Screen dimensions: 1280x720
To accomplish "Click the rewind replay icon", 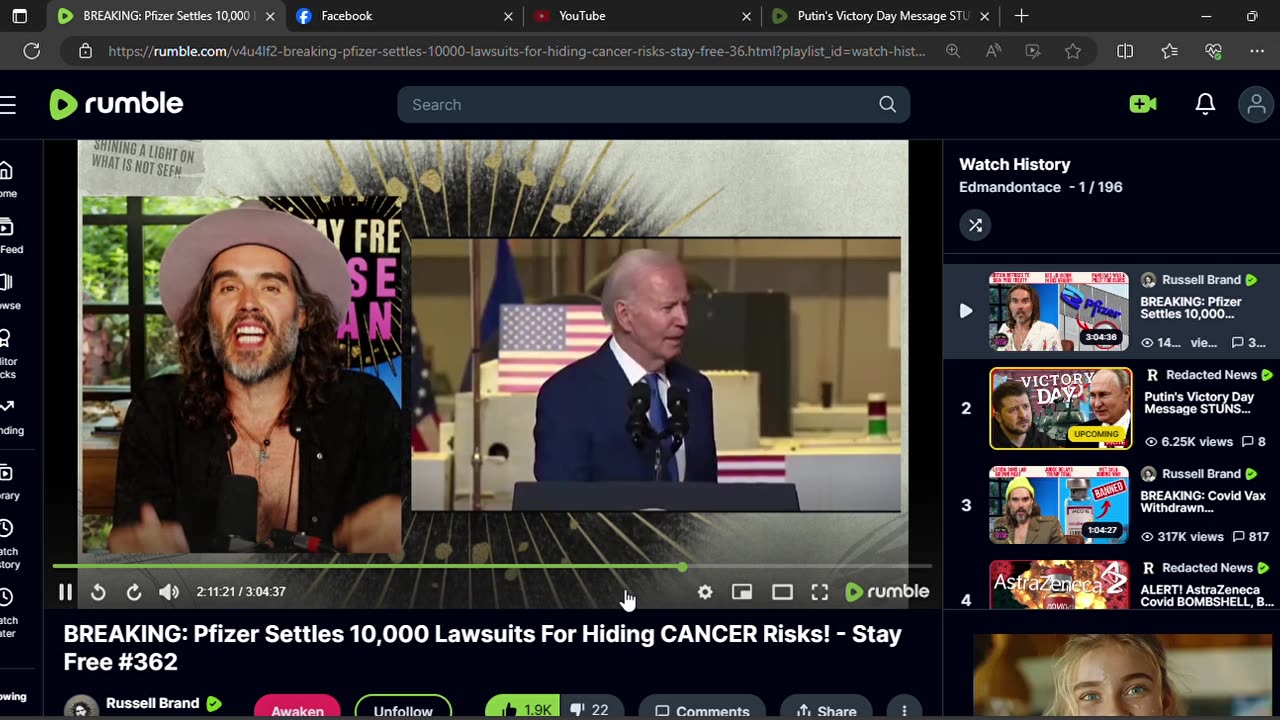I will 98,592.
